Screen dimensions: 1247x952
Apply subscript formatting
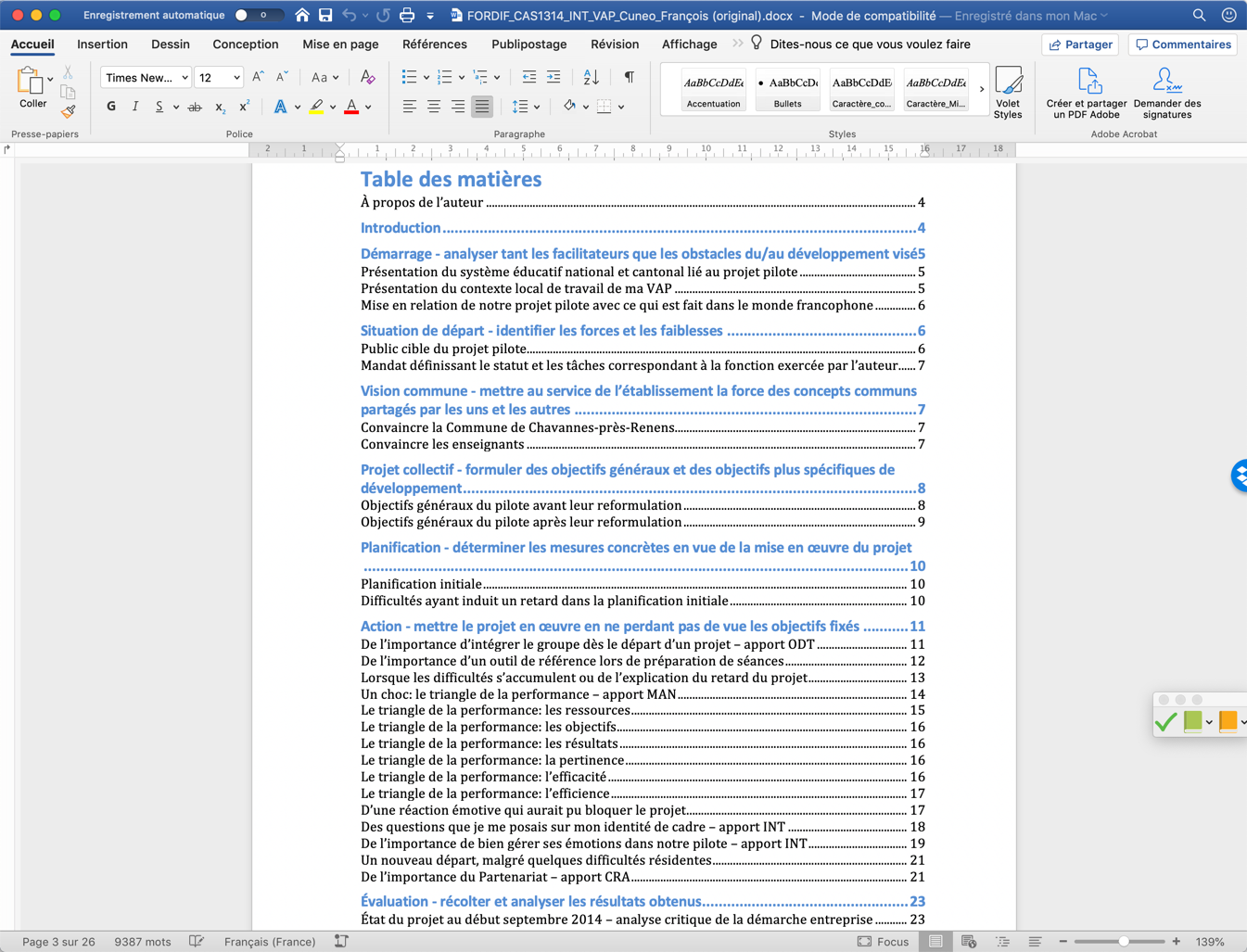[x=220, y=108]
